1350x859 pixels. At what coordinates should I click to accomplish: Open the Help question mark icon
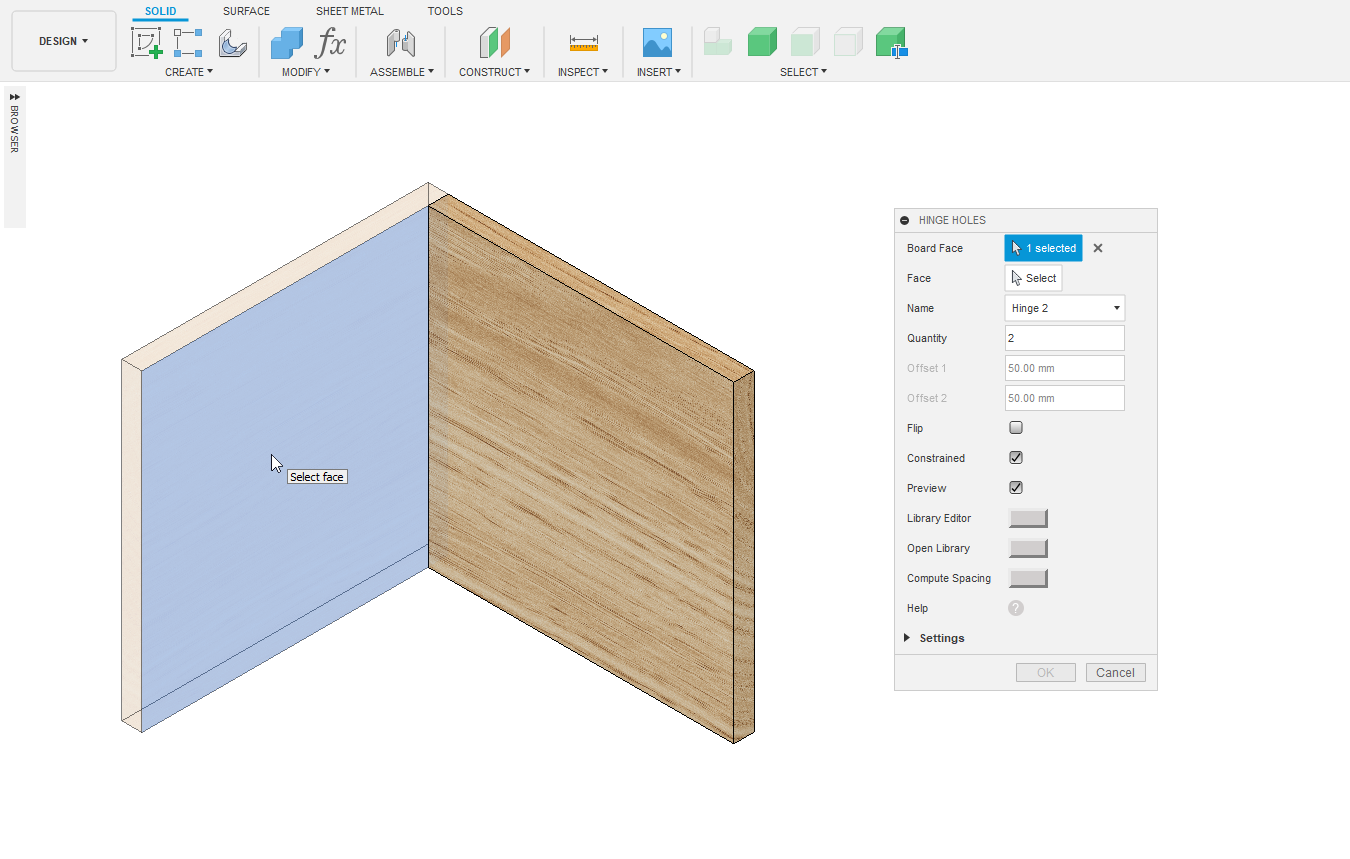point(1016,608)
